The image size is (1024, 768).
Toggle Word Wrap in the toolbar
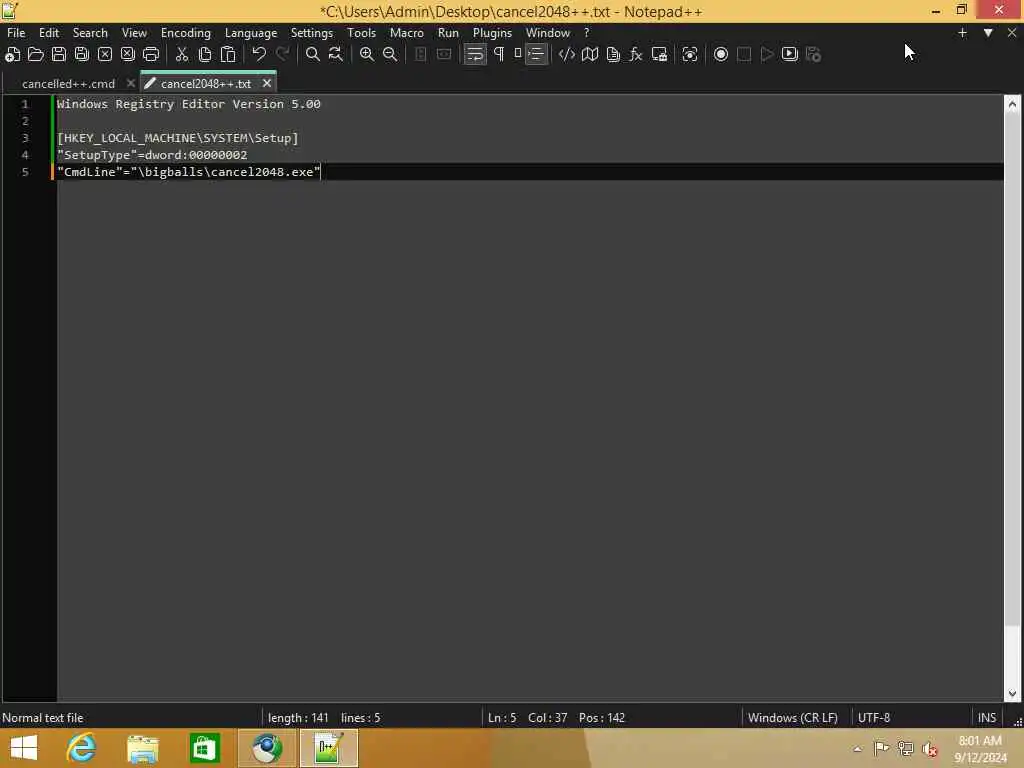(x=475, y=55)
